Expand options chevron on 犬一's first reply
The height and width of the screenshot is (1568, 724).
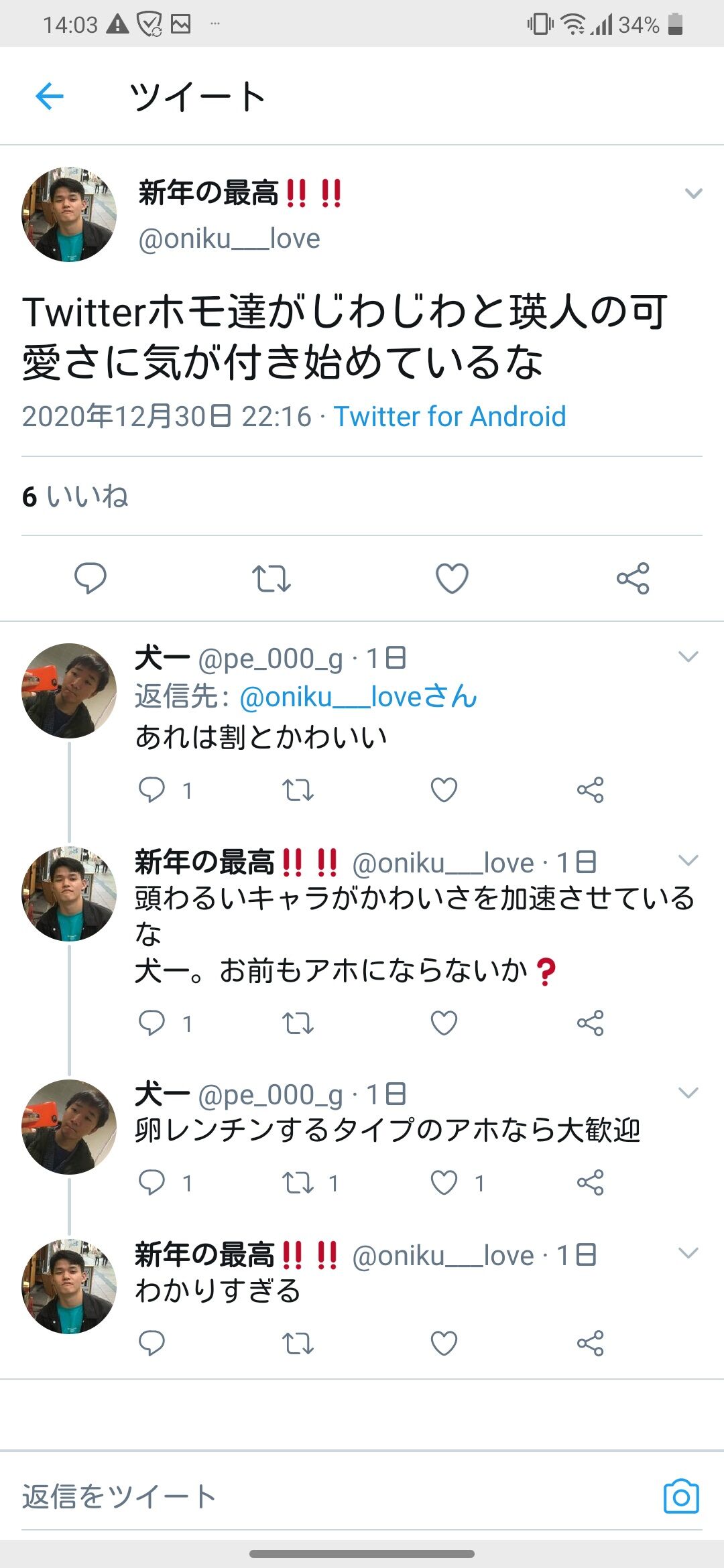688,657
